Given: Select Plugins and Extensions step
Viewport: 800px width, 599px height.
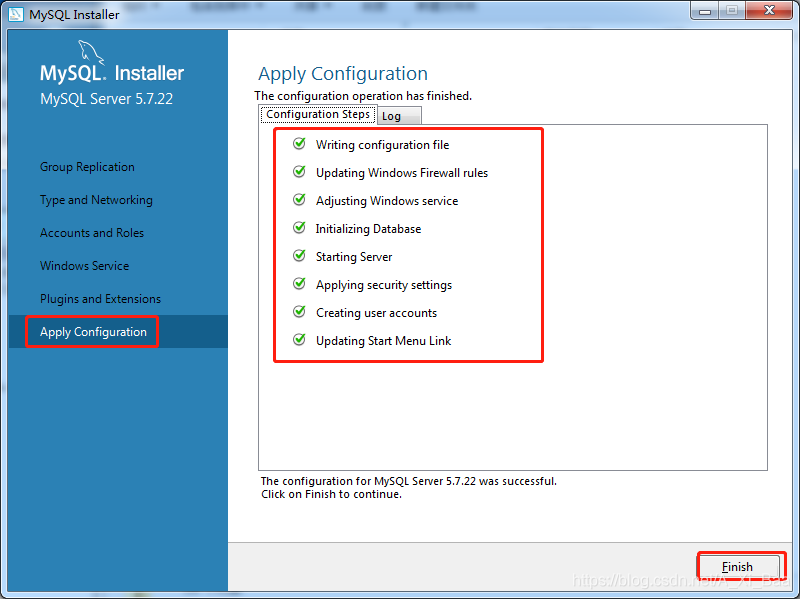Looking at the screenshot, I should point(100,299).
